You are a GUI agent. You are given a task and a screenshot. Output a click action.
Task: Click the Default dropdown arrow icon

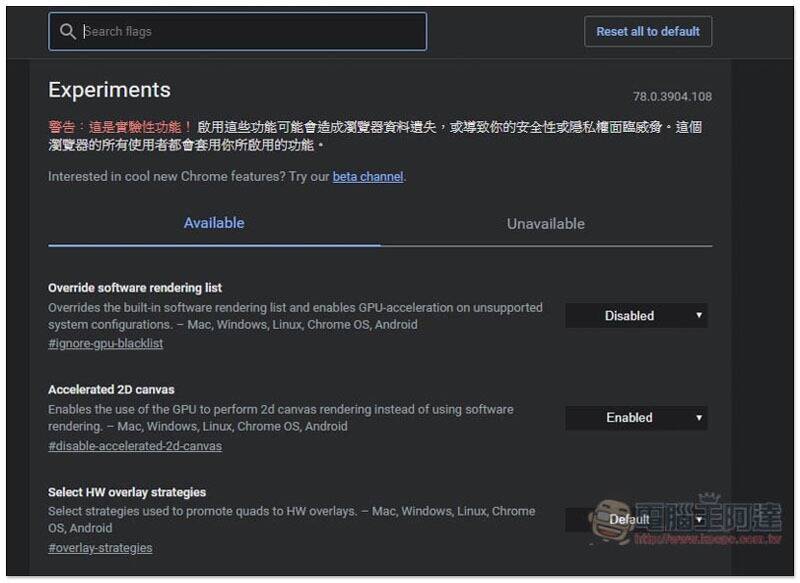(x=699, y=519)
